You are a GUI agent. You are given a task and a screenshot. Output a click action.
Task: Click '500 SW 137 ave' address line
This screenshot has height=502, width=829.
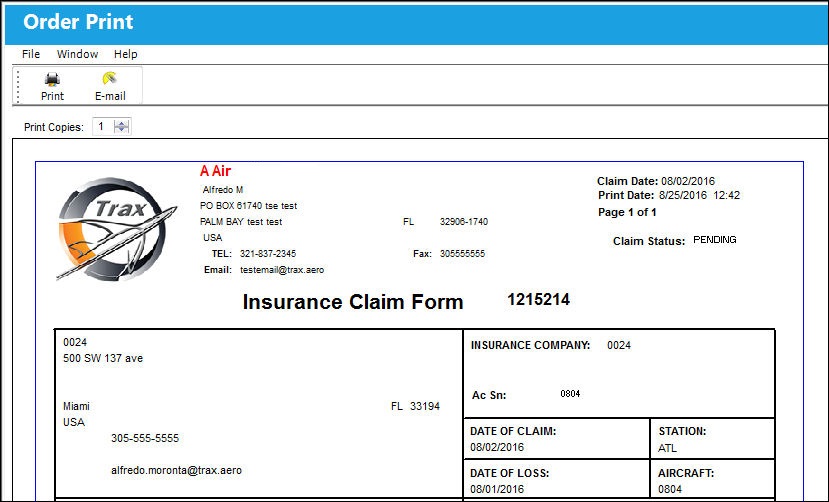click(x=103, y=358)
